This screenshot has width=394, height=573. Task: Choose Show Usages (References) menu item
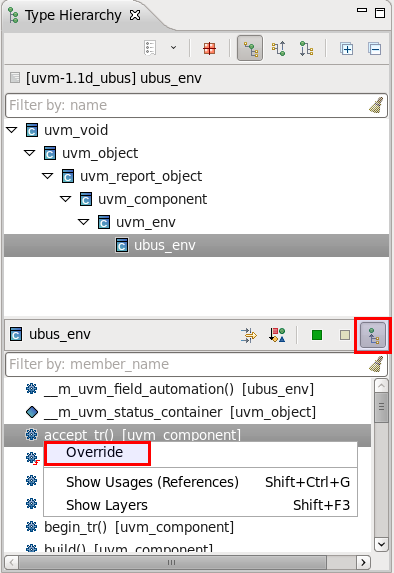201,482
